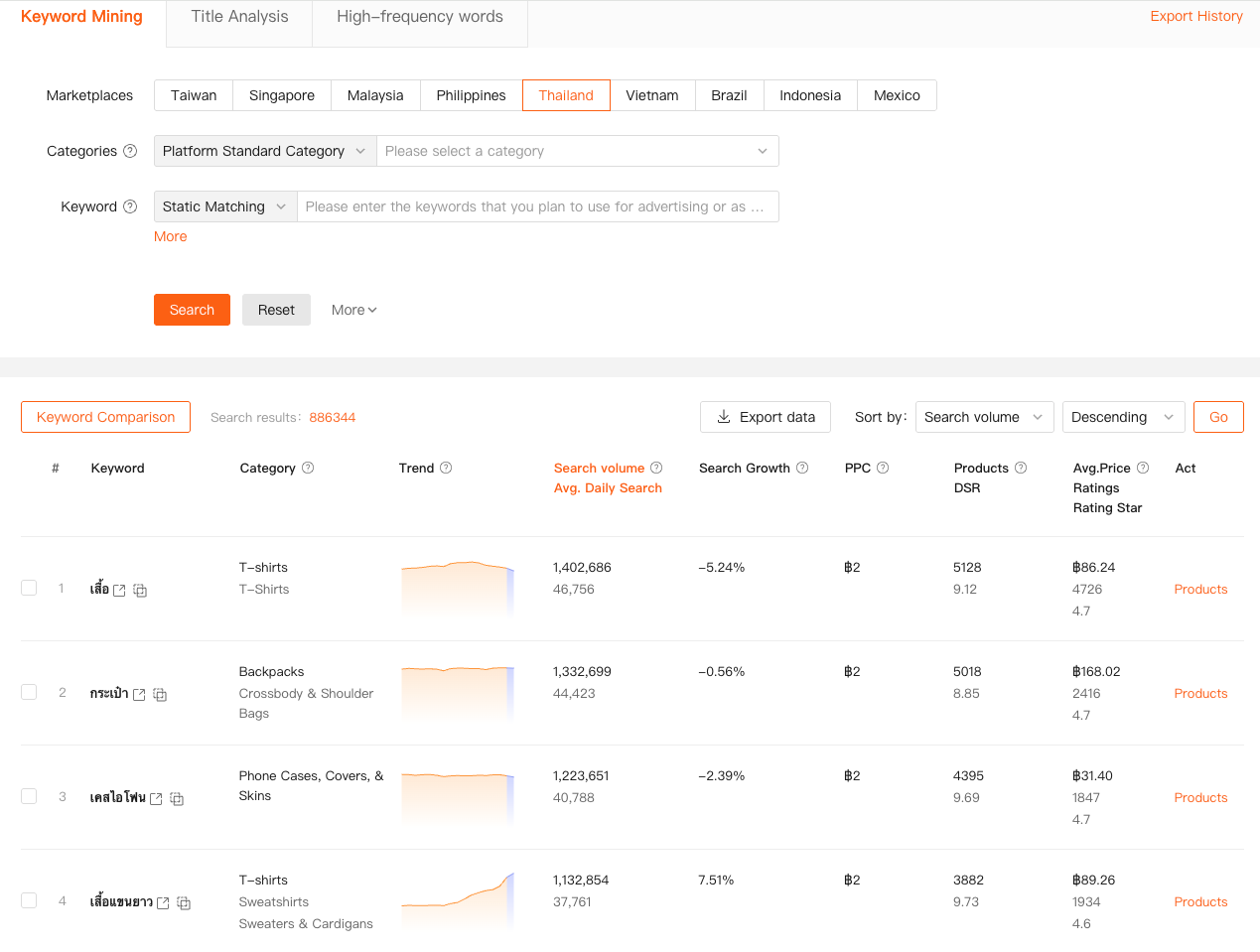Click help icon next to Search volume
Image resolution: width=1260 pixels, height=952 pixels.
(656, 468)
